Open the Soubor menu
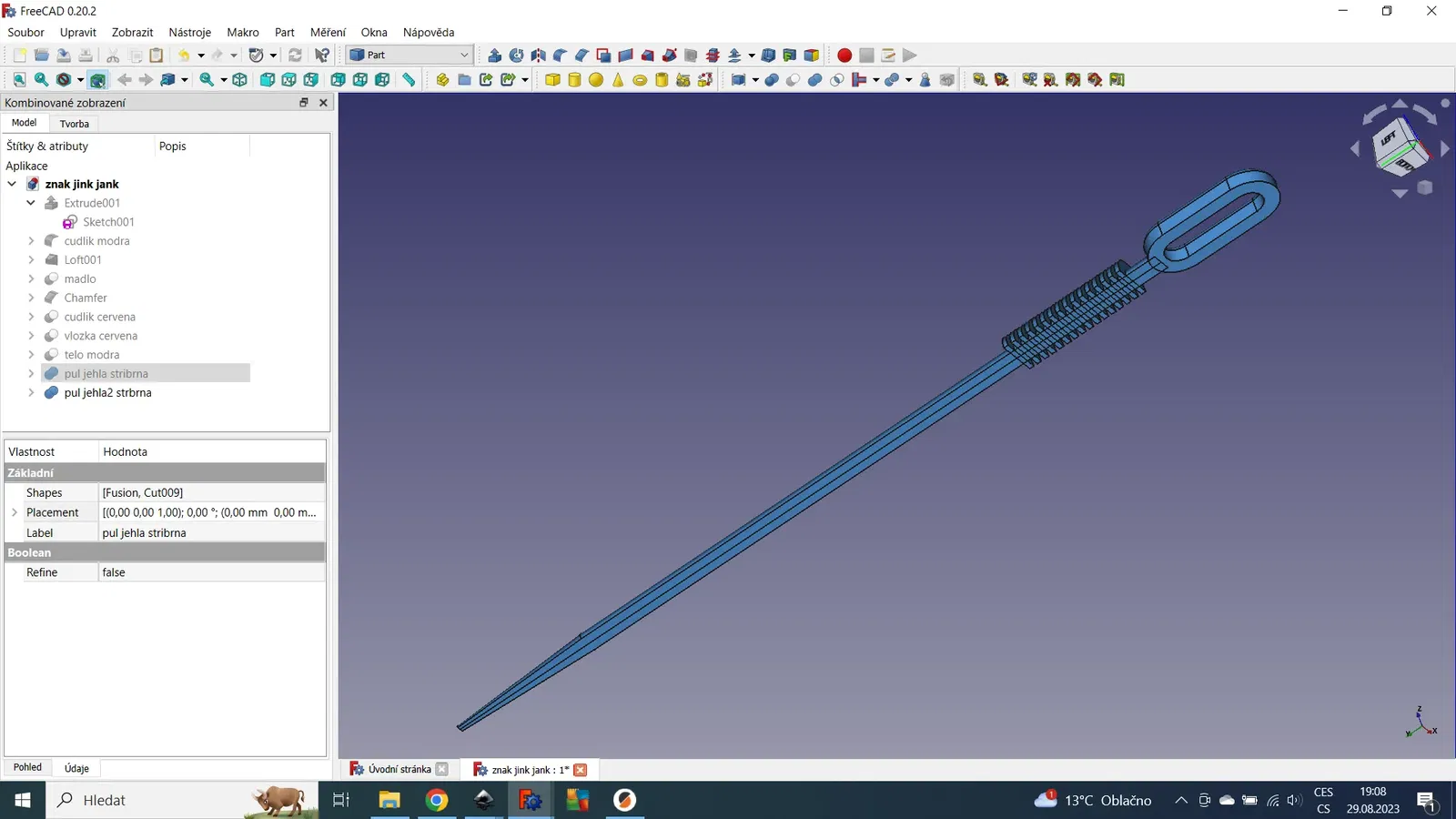Screen dimensions: 1456x819 (25, 32)
